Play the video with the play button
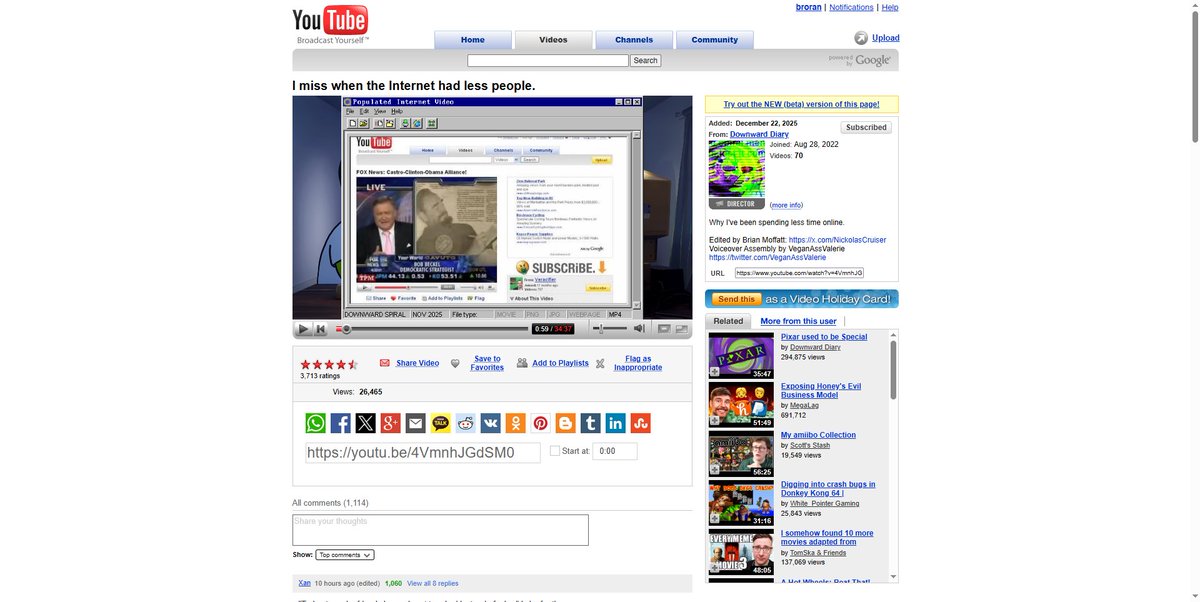Screen dimensions: 1200x602 tap(303, 328)
